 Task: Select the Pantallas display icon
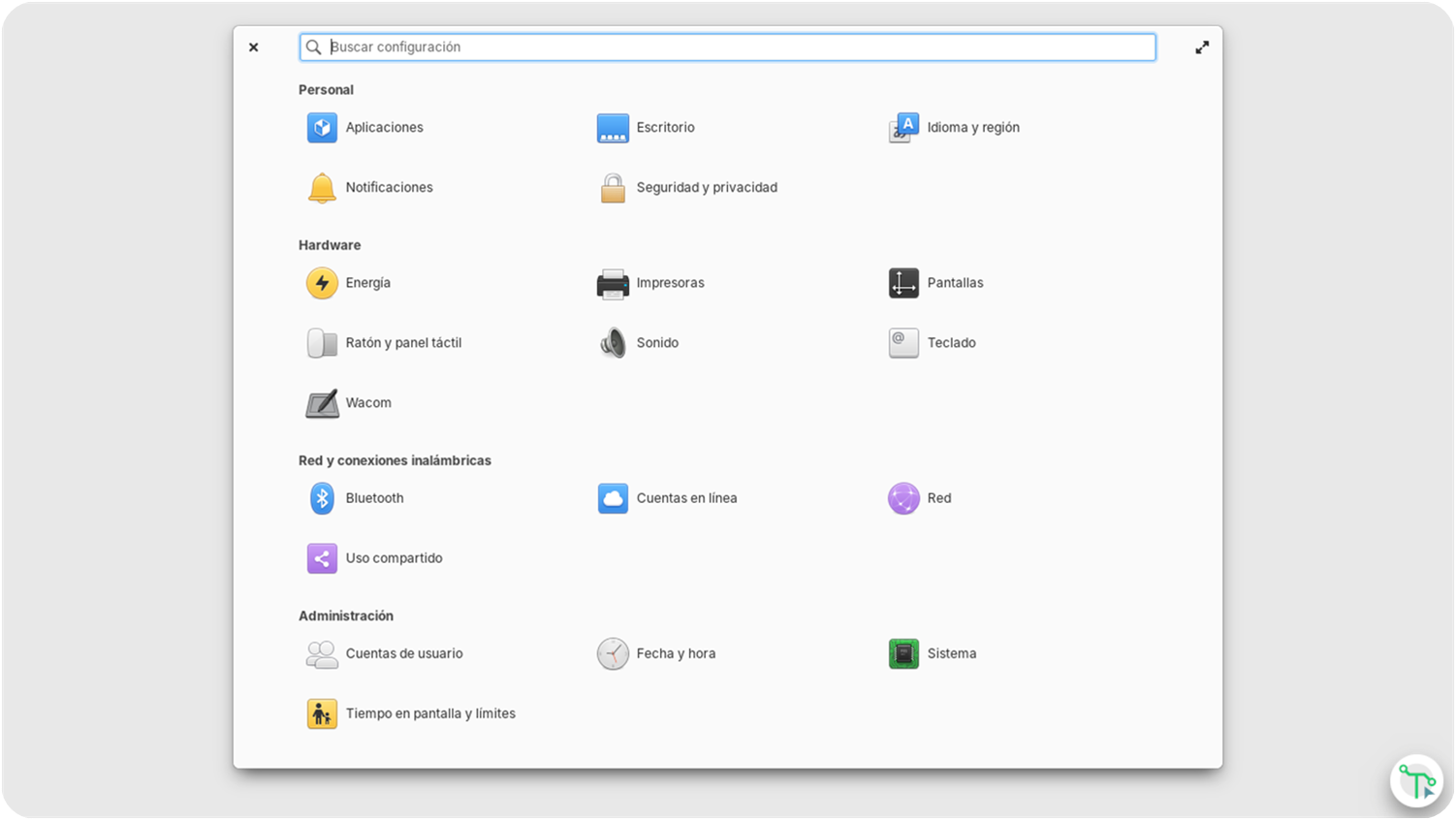point(903,283)
